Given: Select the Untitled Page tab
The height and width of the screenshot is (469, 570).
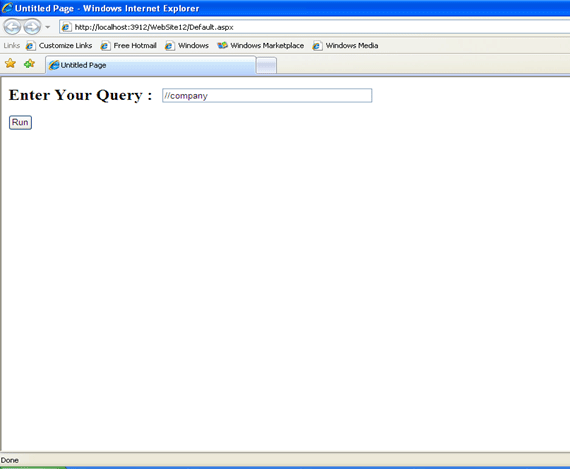Looking at the screenshot, I should coord(150,65).
